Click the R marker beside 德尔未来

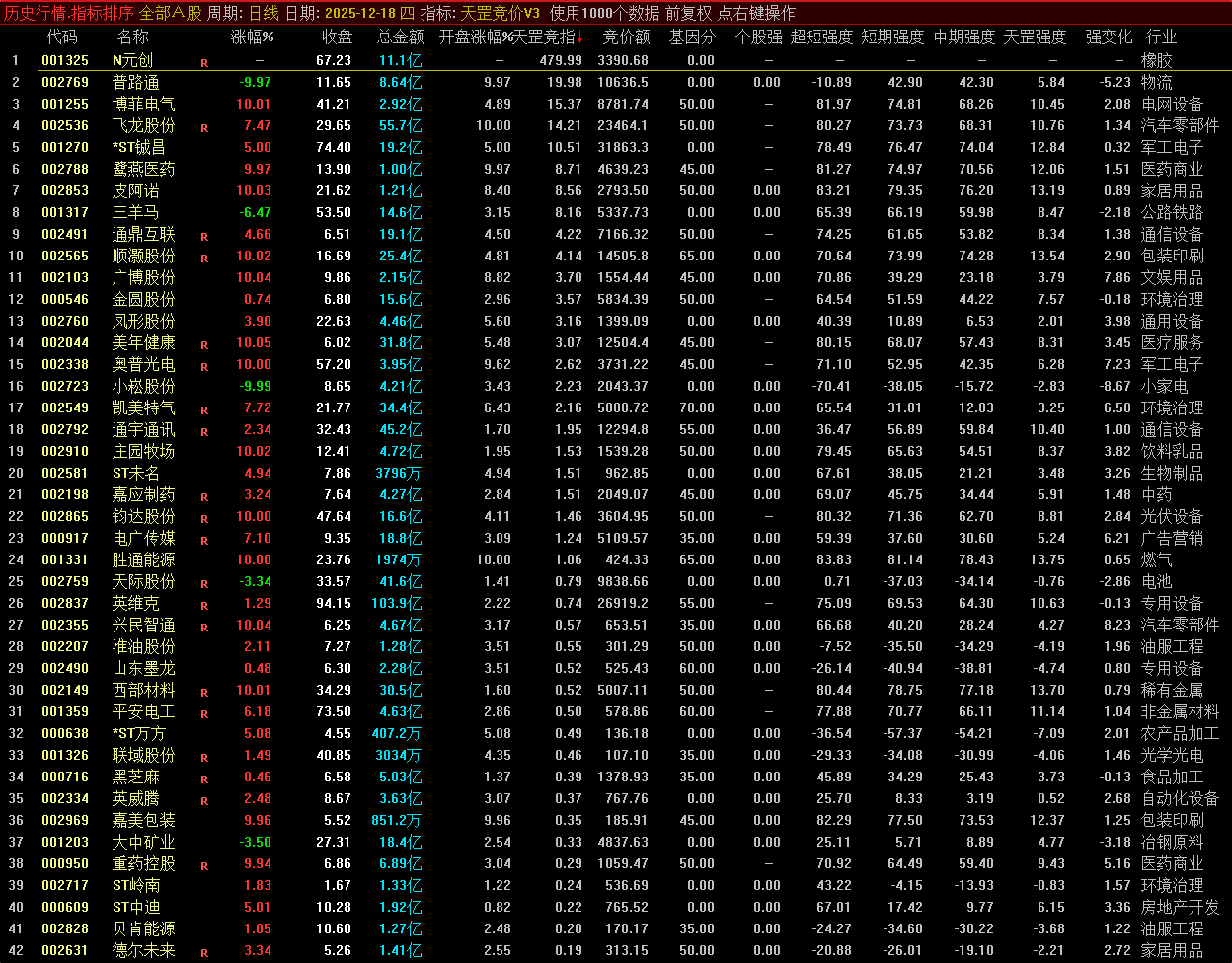204,952
